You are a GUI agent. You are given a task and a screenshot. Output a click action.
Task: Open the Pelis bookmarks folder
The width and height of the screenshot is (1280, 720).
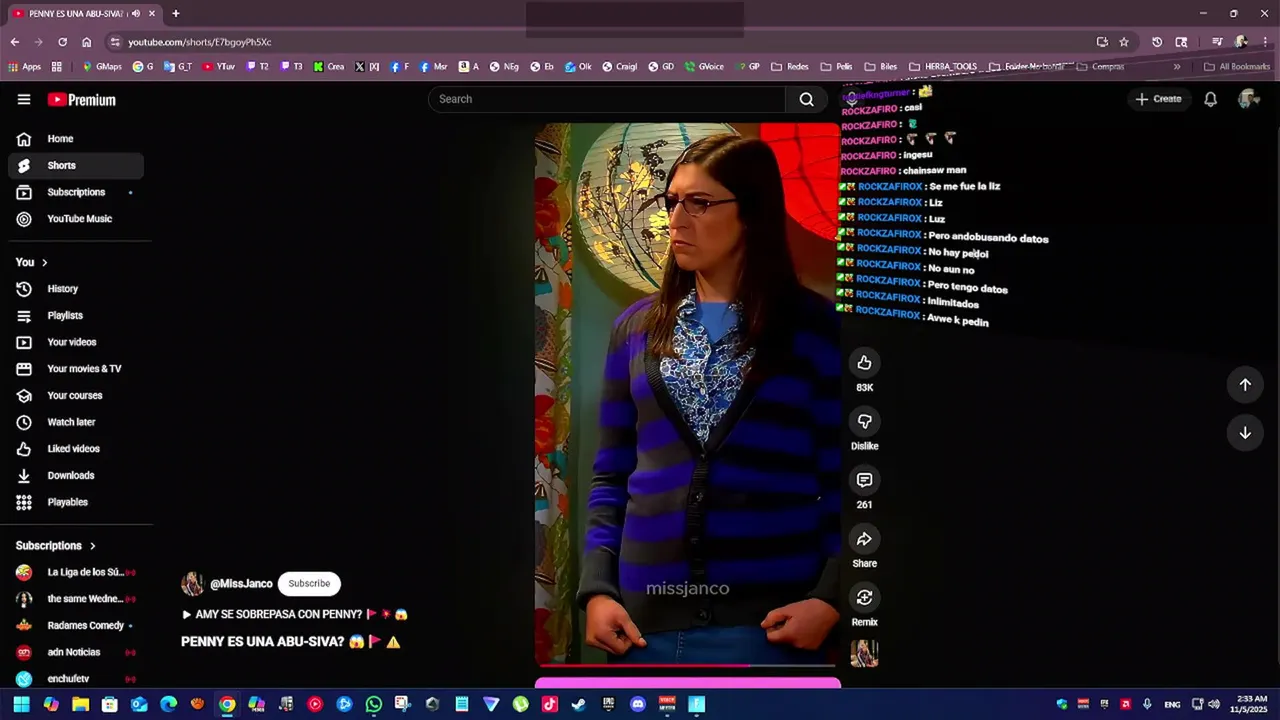(x=836, y=67)
